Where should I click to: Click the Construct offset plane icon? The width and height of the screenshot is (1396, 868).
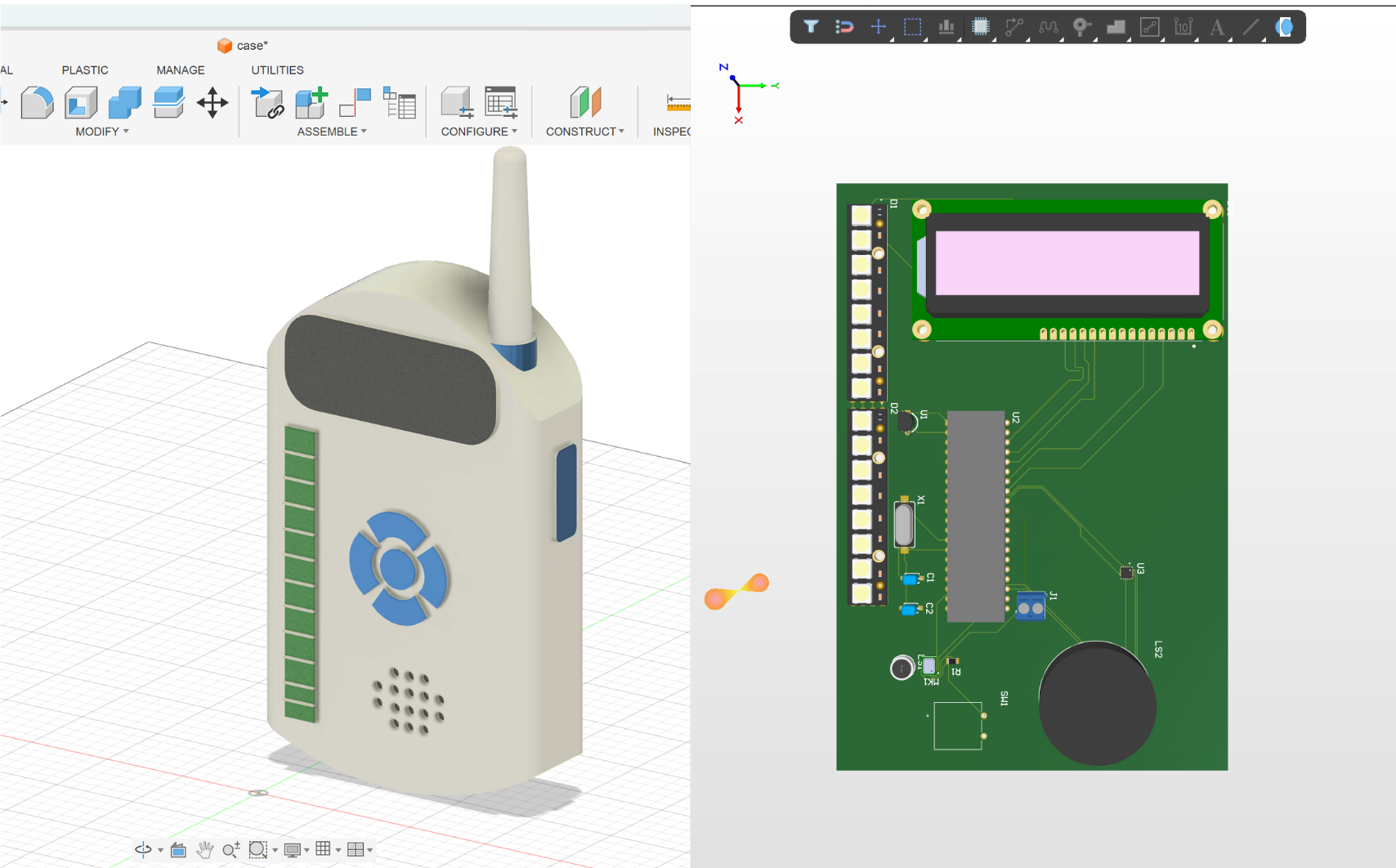[585, 103]
